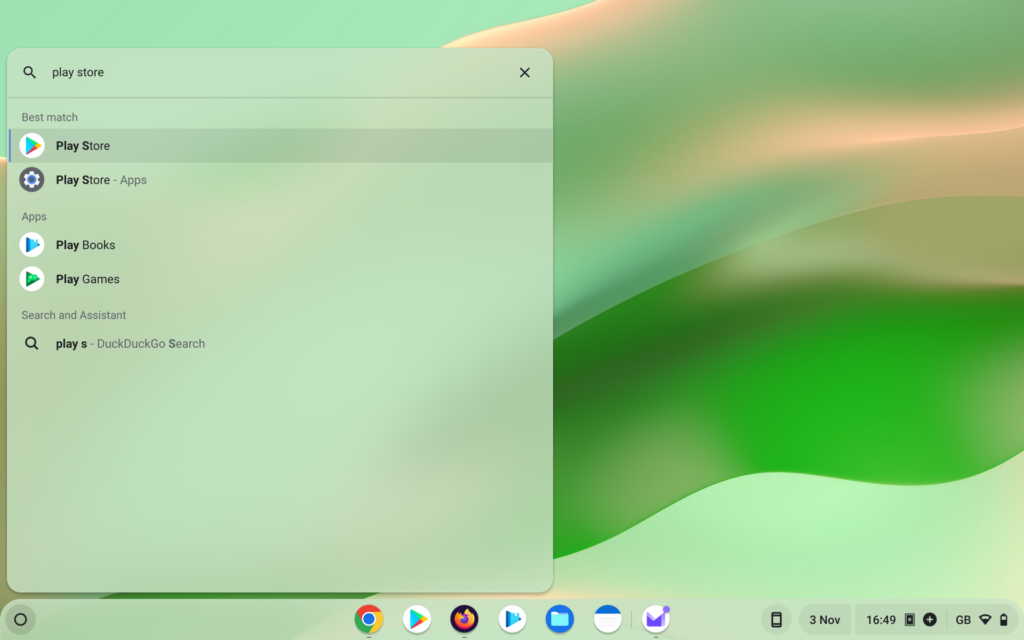This screenshot has width=1024, height=640.
Task: Open quick settings by clicking the 16:49 clock
Action: (880, 620)
